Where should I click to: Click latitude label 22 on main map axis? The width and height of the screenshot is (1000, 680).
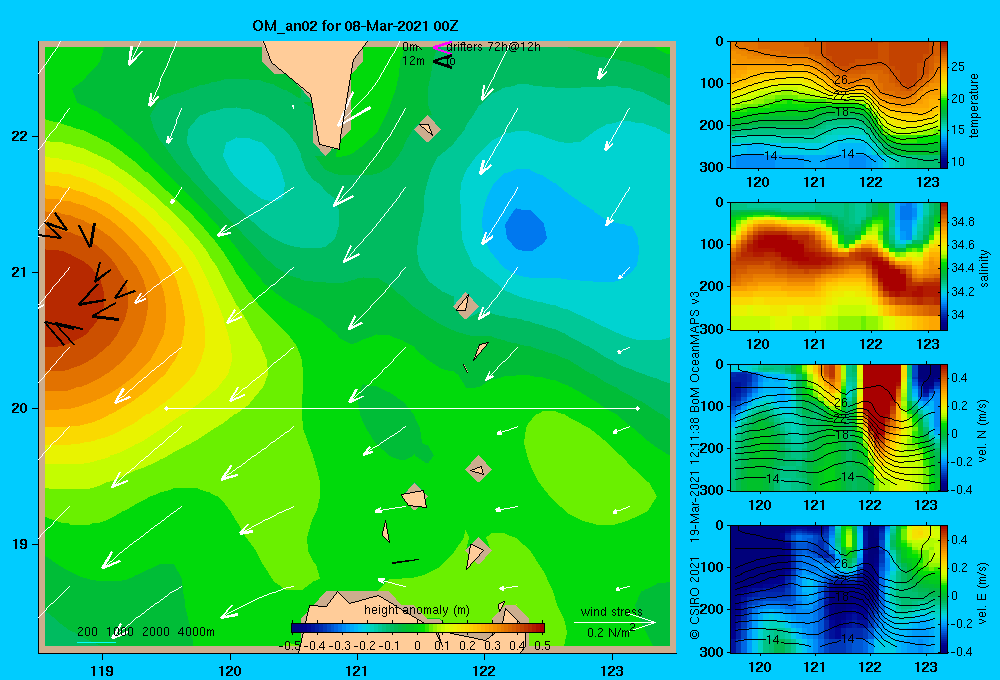19,137
